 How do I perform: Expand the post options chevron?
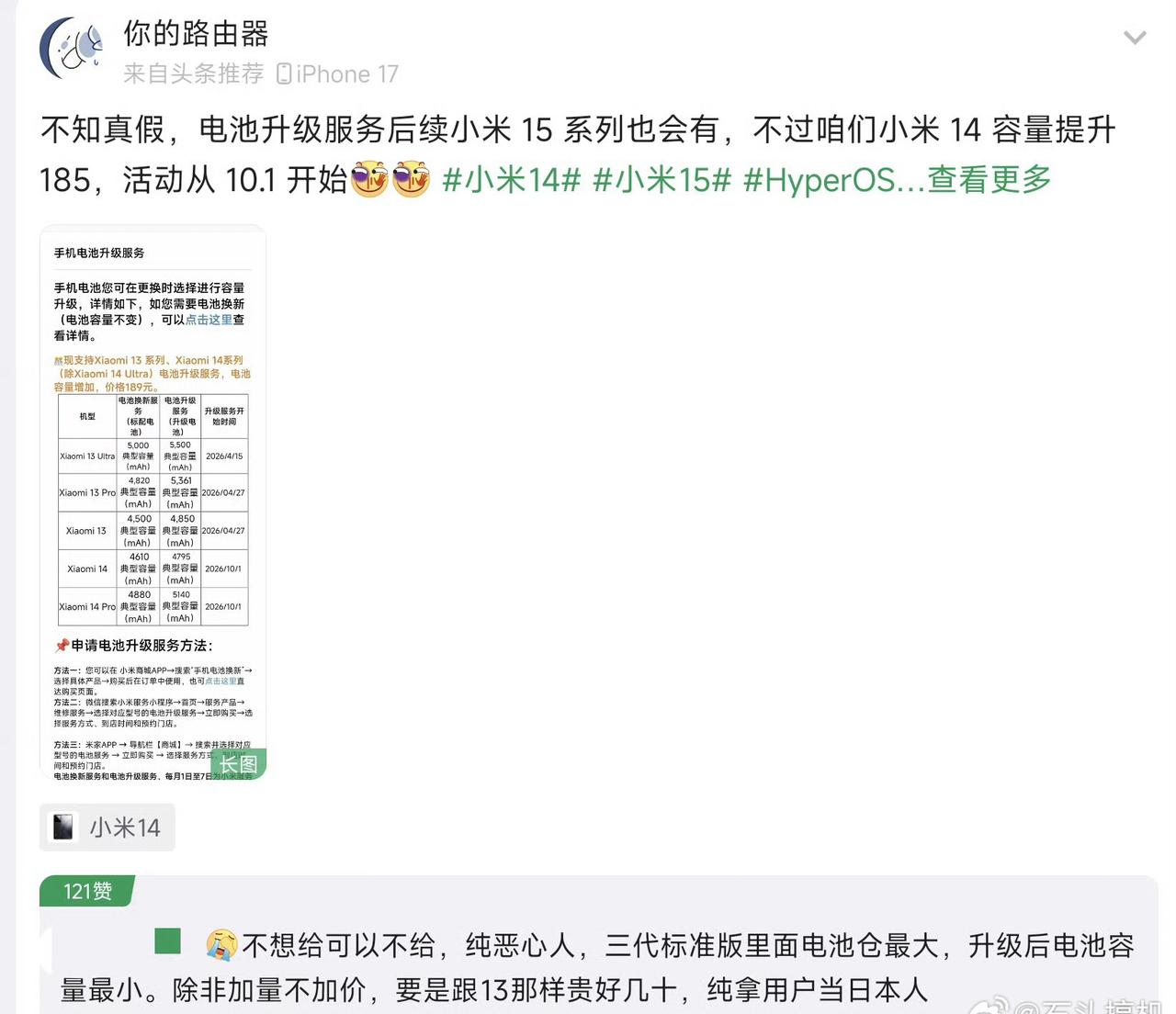(1136, 38)
